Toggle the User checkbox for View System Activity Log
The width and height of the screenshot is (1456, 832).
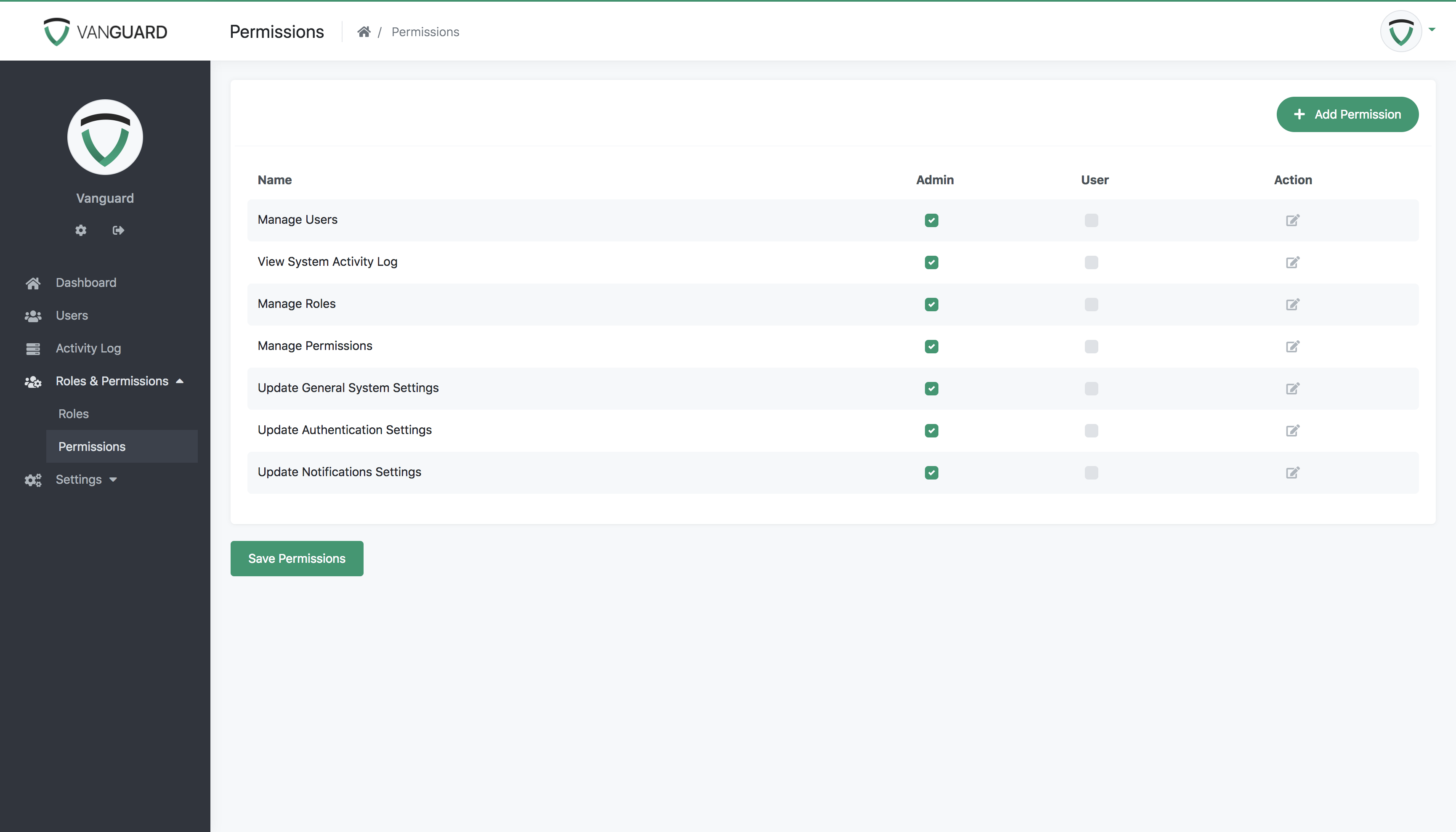(x=1091, y=262)
